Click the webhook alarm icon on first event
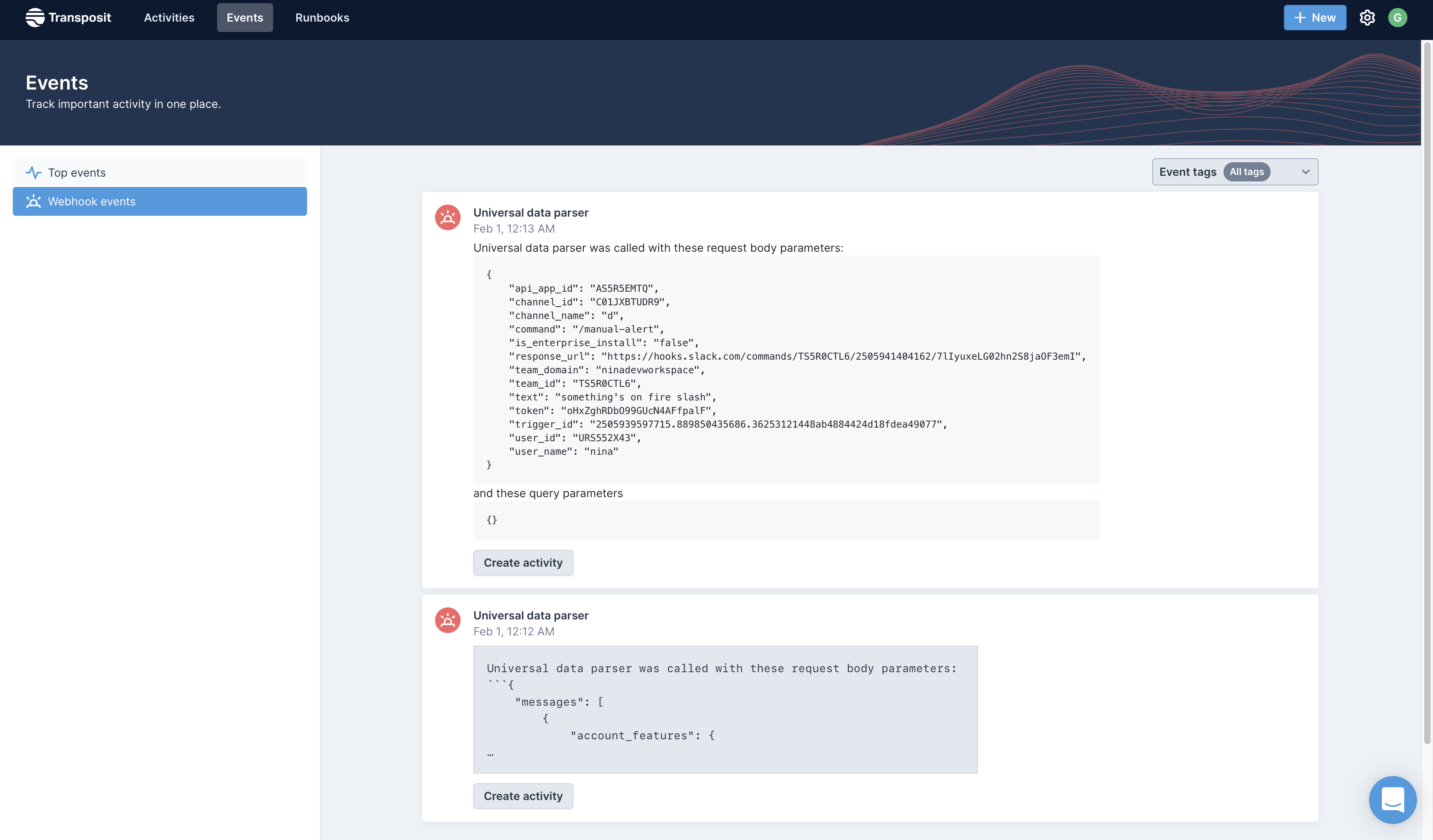This screenshot has height=840, width=1433. (447, 218)
